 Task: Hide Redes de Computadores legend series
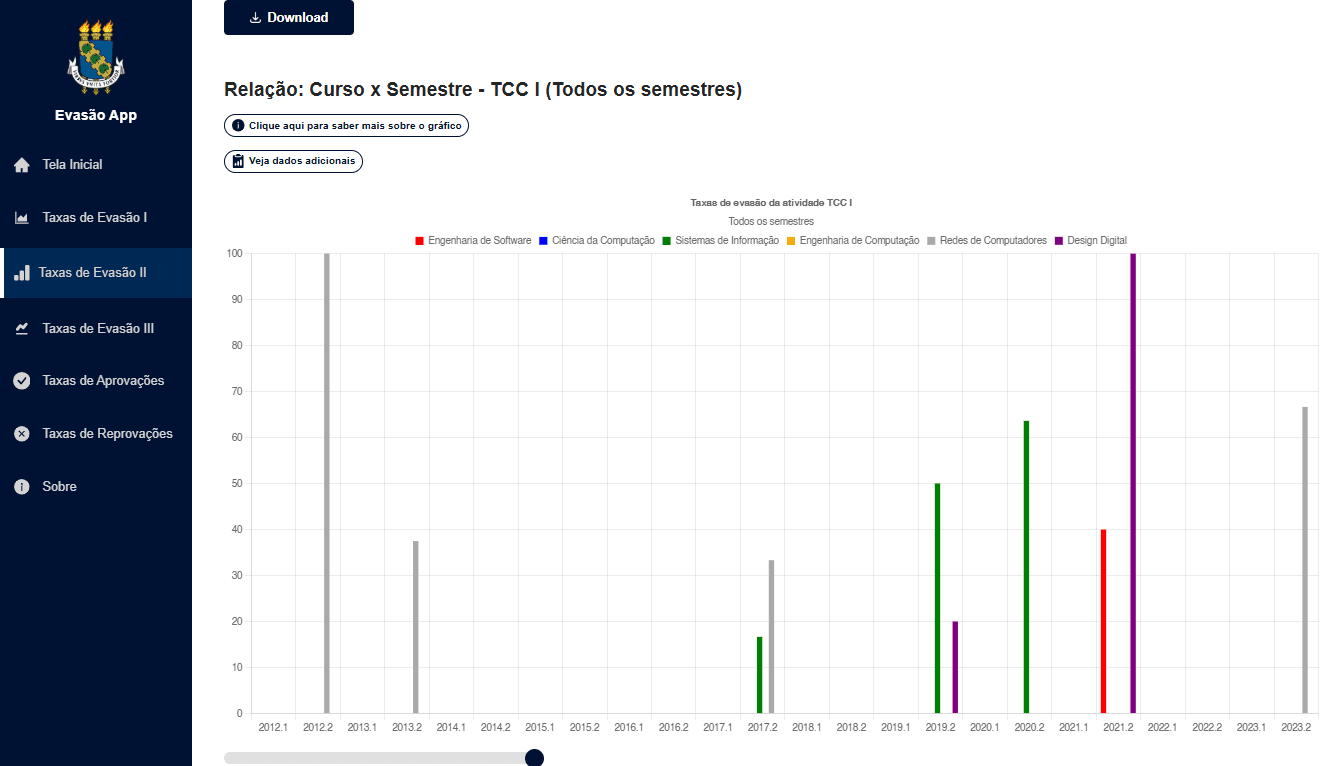click(x=987, y=241)
